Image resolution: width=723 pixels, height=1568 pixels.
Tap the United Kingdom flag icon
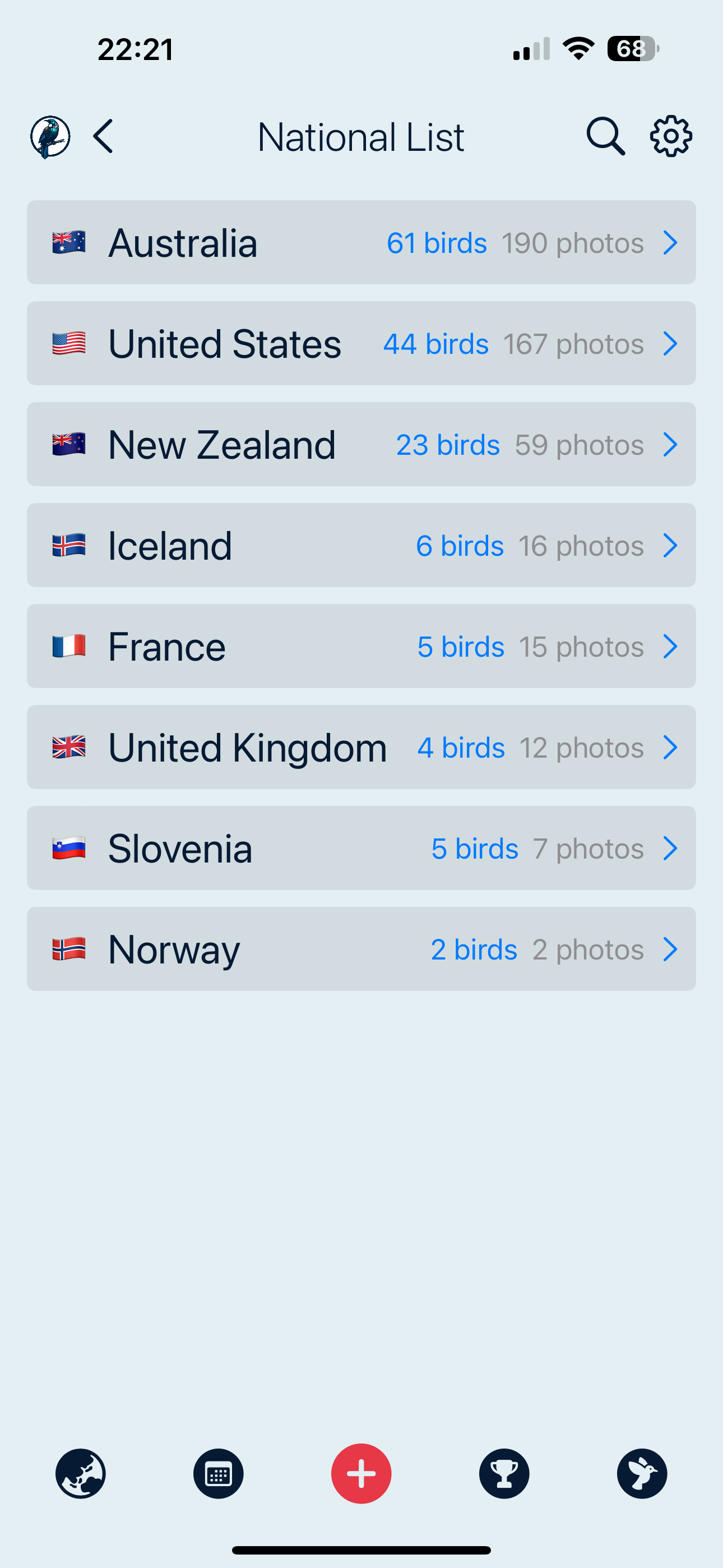coord(69,748)
